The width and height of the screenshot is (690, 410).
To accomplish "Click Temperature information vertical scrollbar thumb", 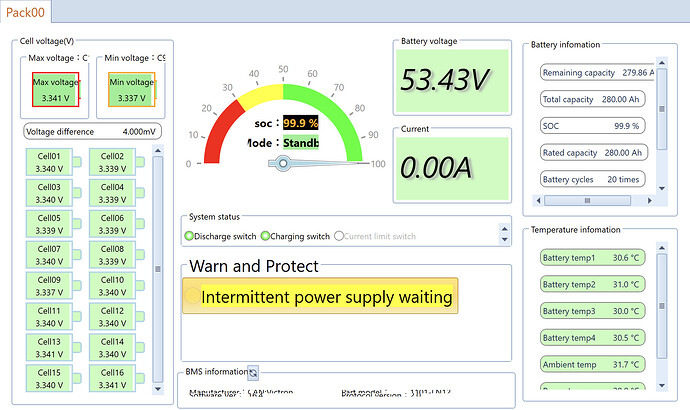I will pos(661,306).
